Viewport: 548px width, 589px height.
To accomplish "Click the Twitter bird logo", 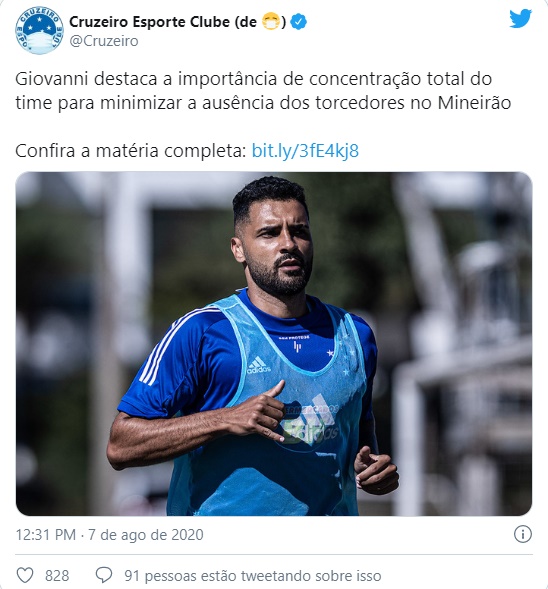I will point(520,19).
